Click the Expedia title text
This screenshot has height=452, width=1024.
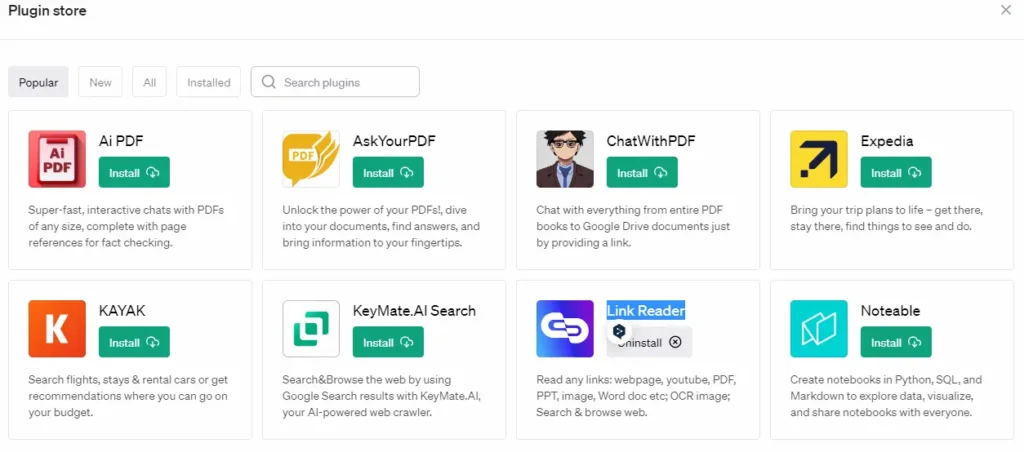887,141
